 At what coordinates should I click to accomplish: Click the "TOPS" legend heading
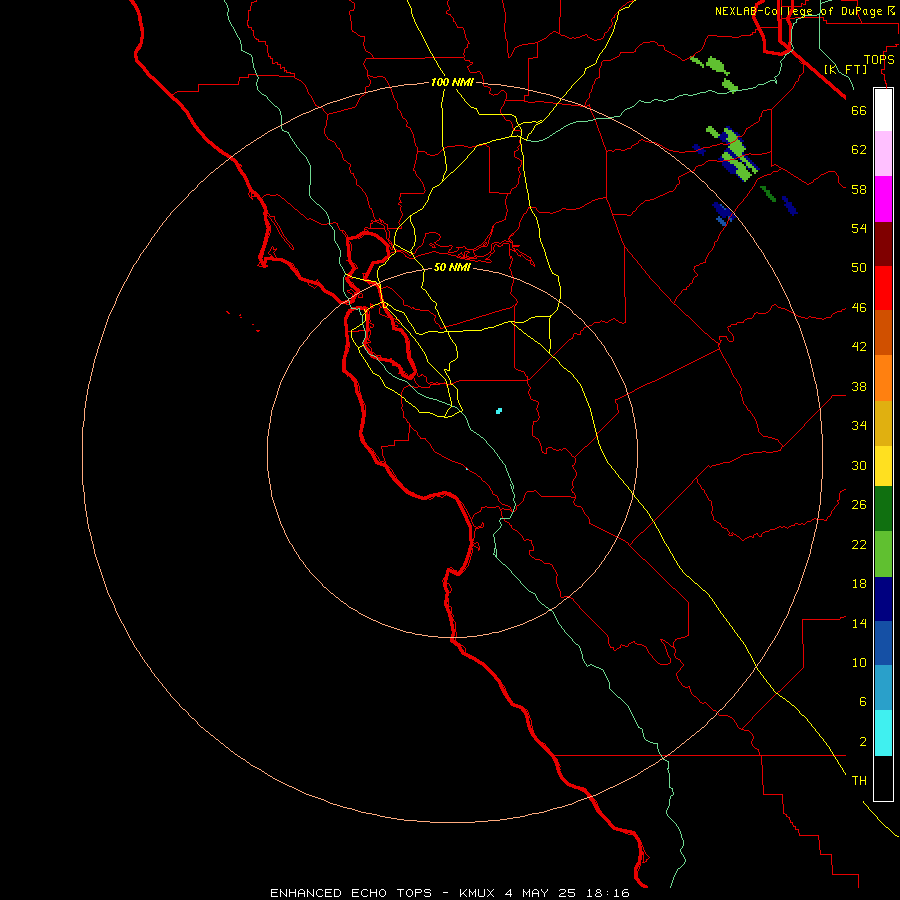point(879,60)
